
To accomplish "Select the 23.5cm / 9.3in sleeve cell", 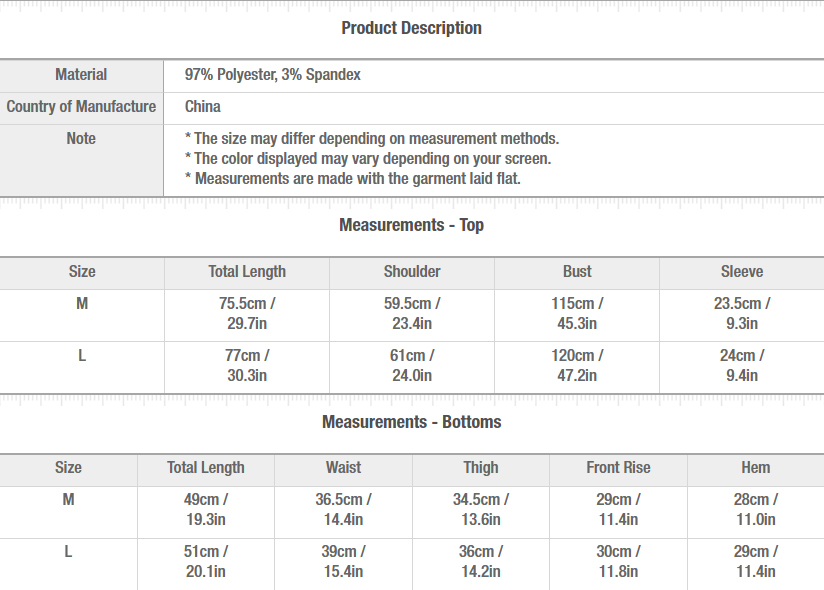I will tap(742, 314).
